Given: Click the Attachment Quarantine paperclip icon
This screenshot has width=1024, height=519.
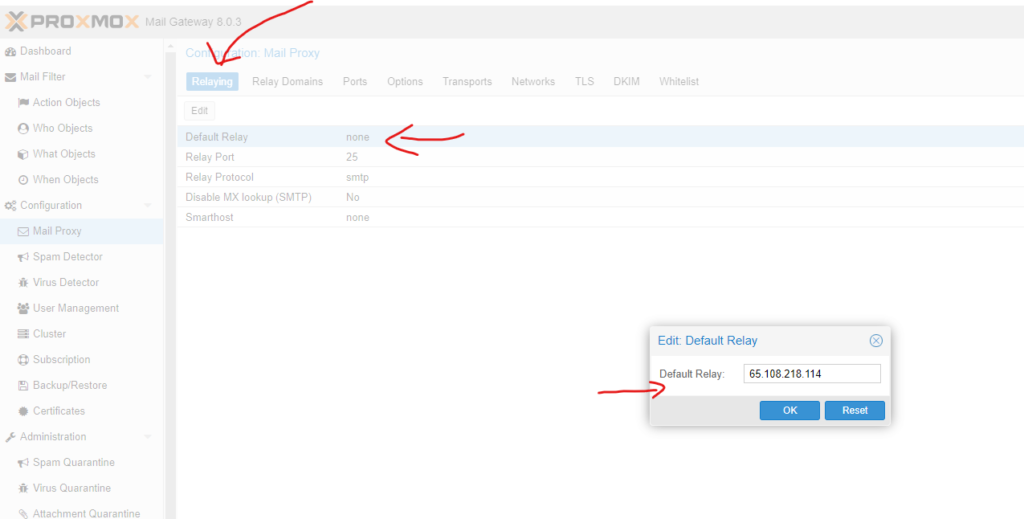Looking at the screenshot, I should pos(23,514).
